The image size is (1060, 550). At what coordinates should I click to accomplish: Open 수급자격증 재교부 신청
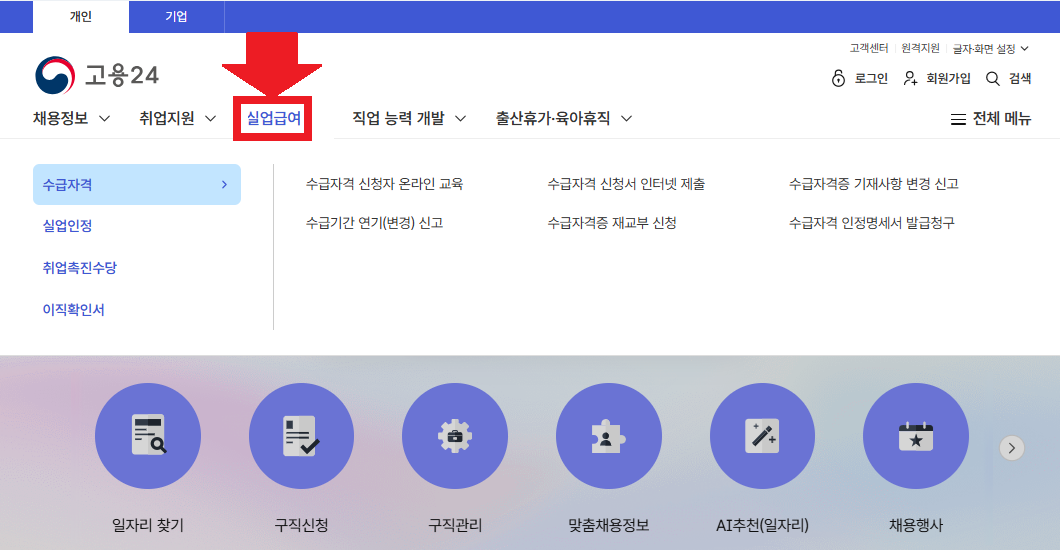click(612, 223)
